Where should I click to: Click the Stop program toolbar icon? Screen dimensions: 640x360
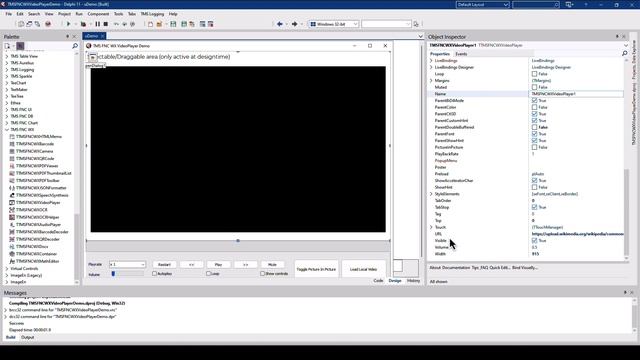pyautogui.click(x=106, y=24)
